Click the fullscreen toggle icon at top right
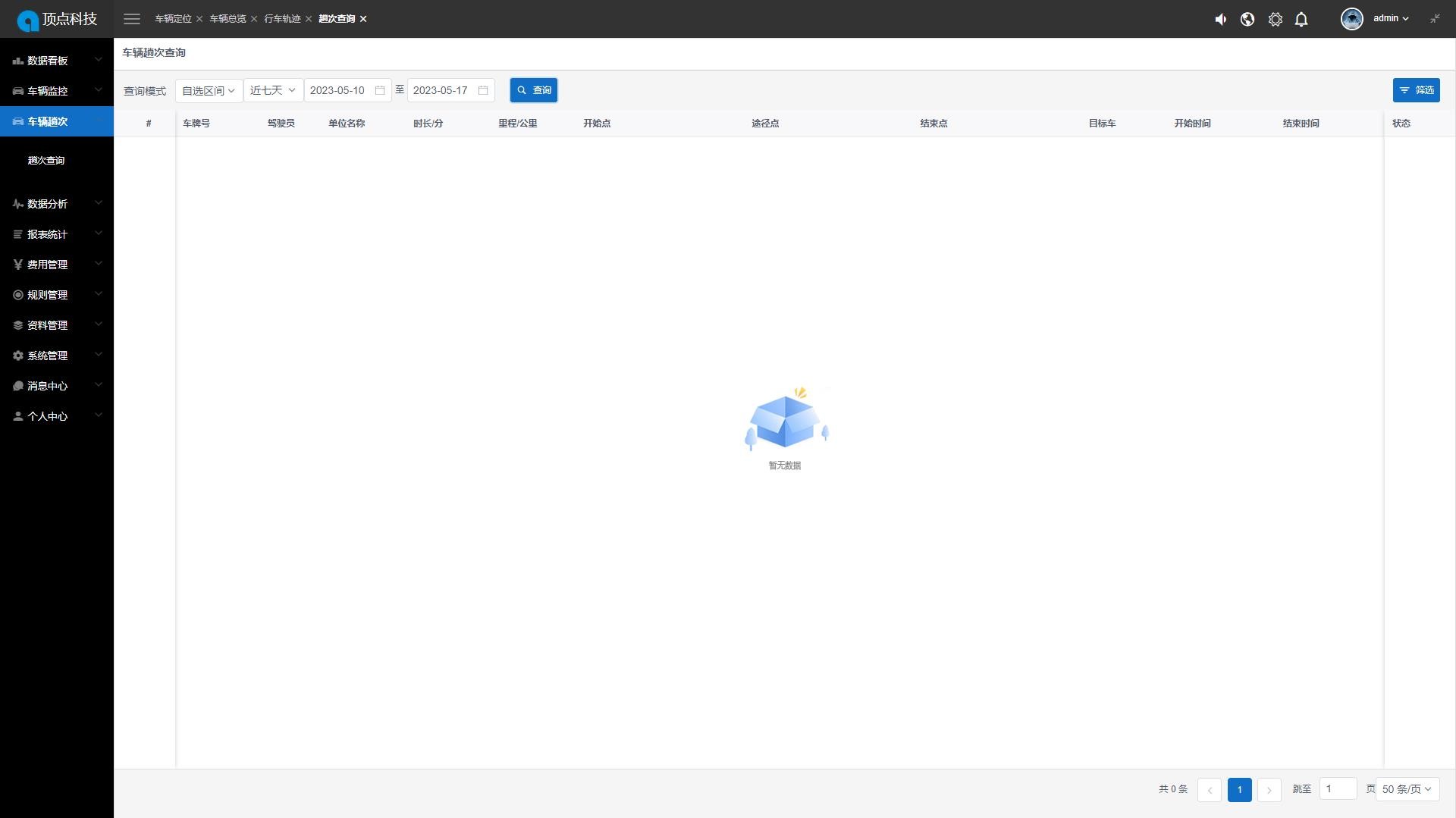Screen dimensions: 1456x818 click(1435, 19)
